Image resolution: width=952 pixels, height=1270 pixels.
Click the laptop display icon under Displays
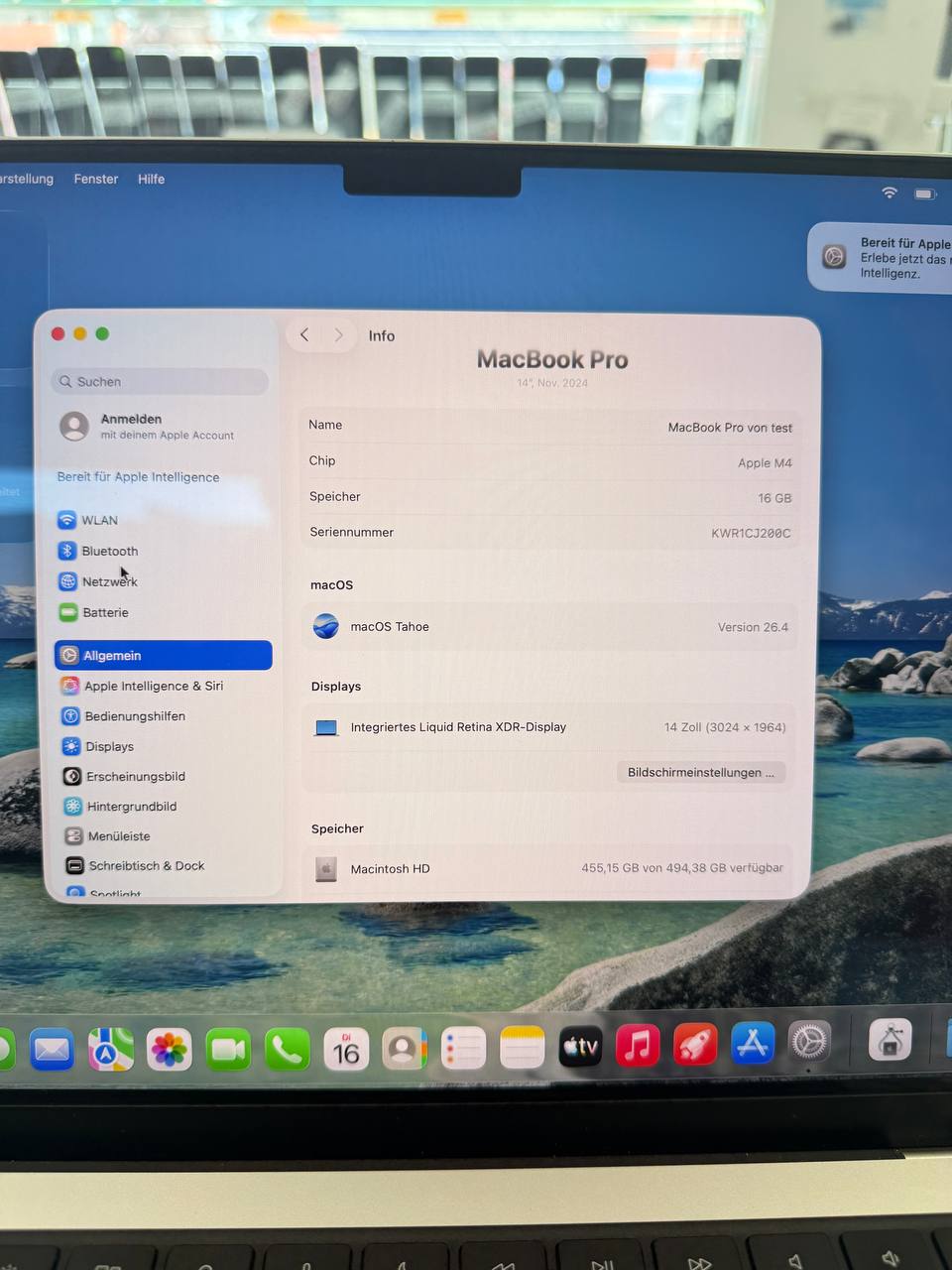tap(326, 727)
